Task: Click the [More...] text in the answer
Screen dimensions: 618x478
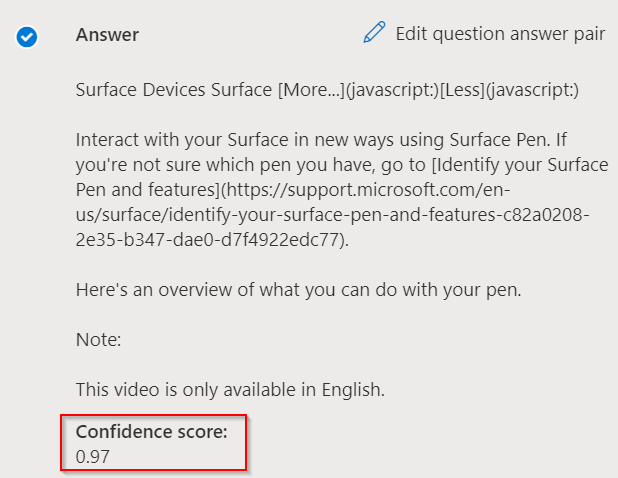Action: coord(311,90)
